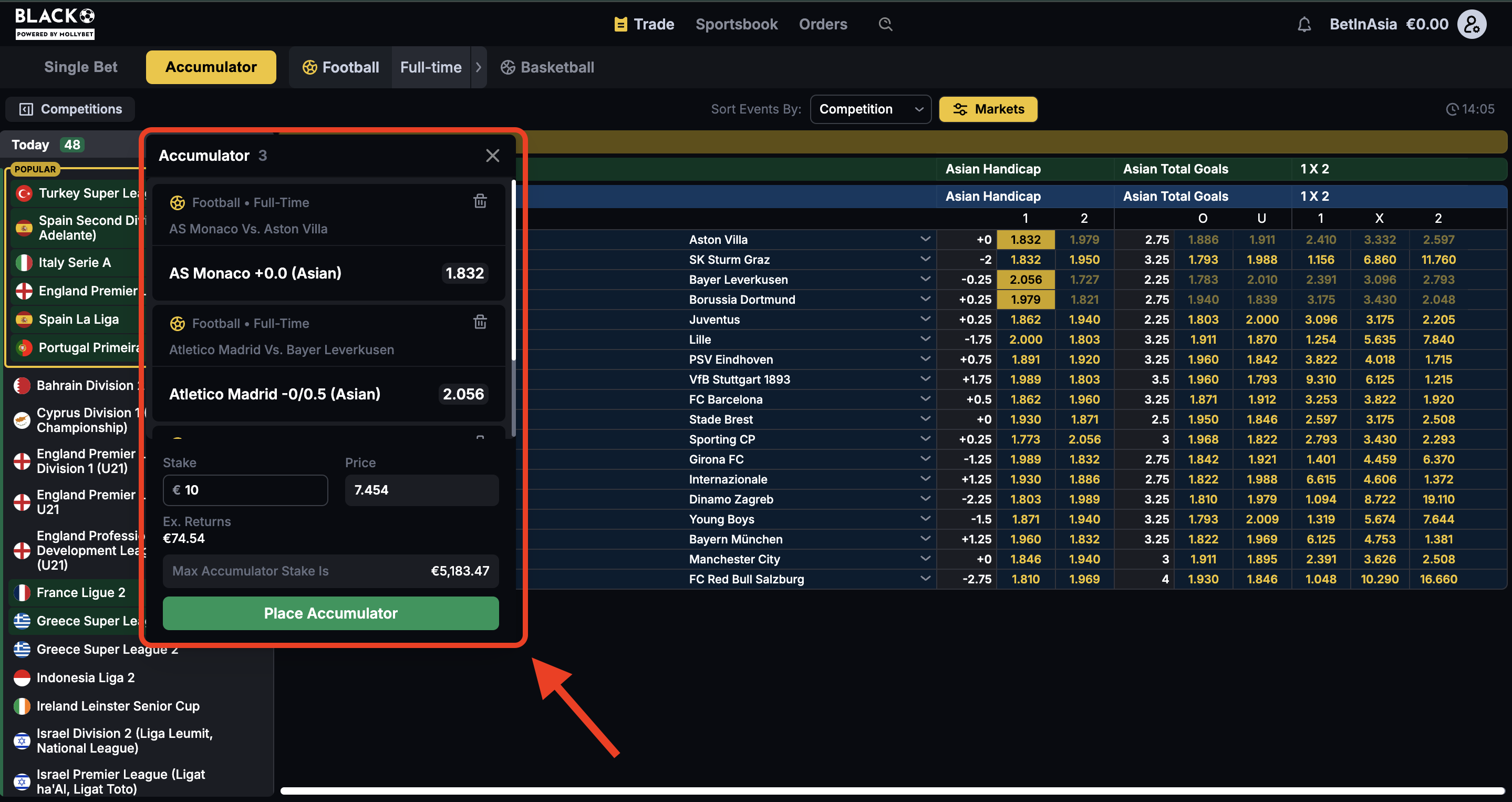
Task: Click the Turkey Super League flag icon
Action: tap(24, 193)
